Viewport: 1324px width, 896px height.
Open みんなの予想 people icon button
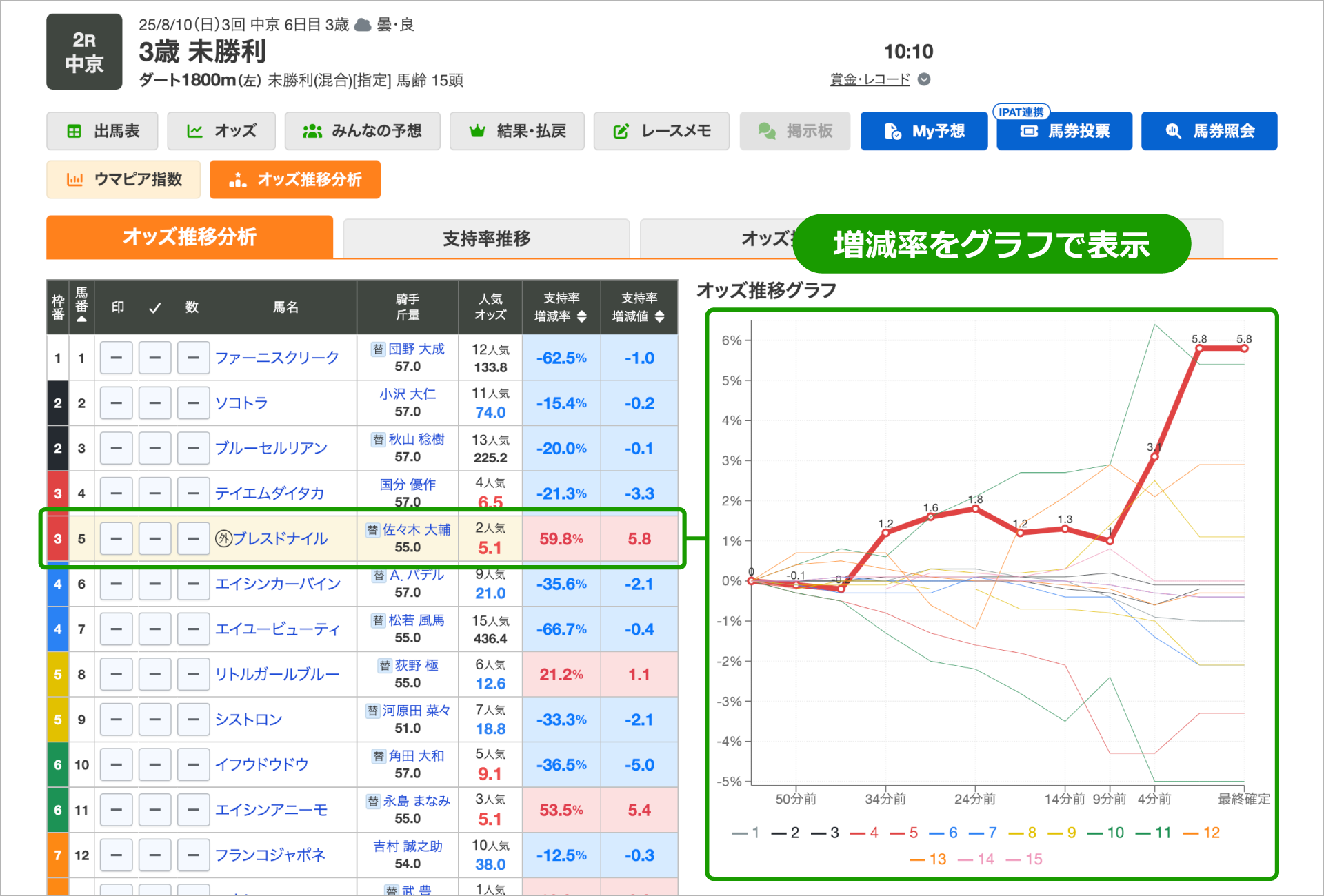coord(362,131)
